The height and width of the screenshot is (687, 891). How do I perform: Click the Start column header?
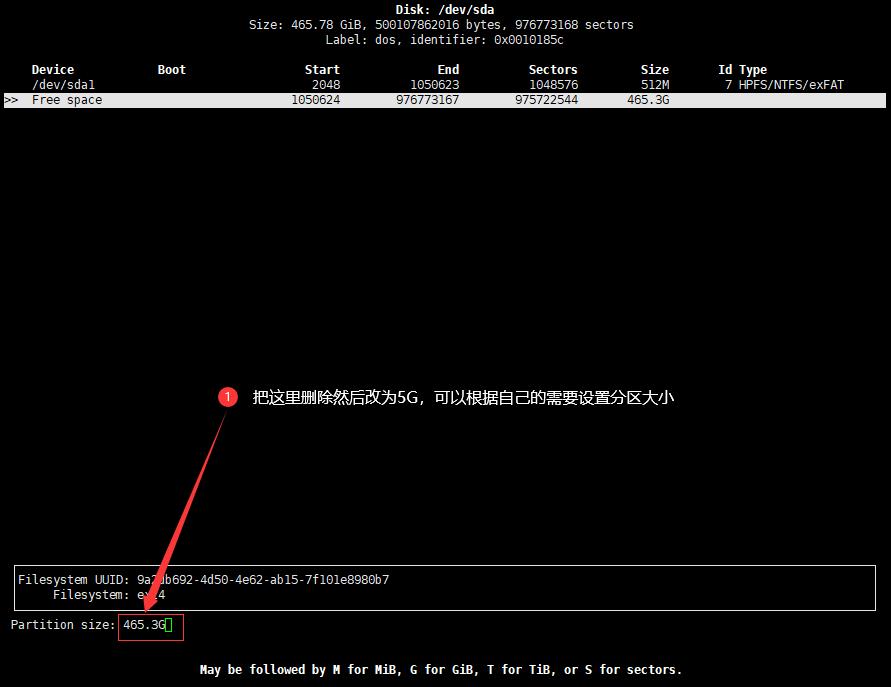pos(322,69)
